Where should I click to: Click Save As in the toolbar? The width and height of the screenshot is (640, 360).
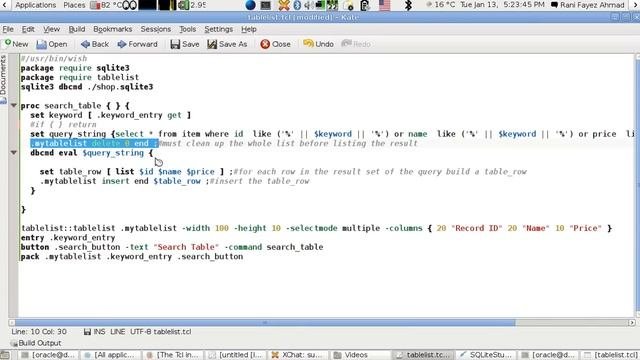tap(227, 44)
